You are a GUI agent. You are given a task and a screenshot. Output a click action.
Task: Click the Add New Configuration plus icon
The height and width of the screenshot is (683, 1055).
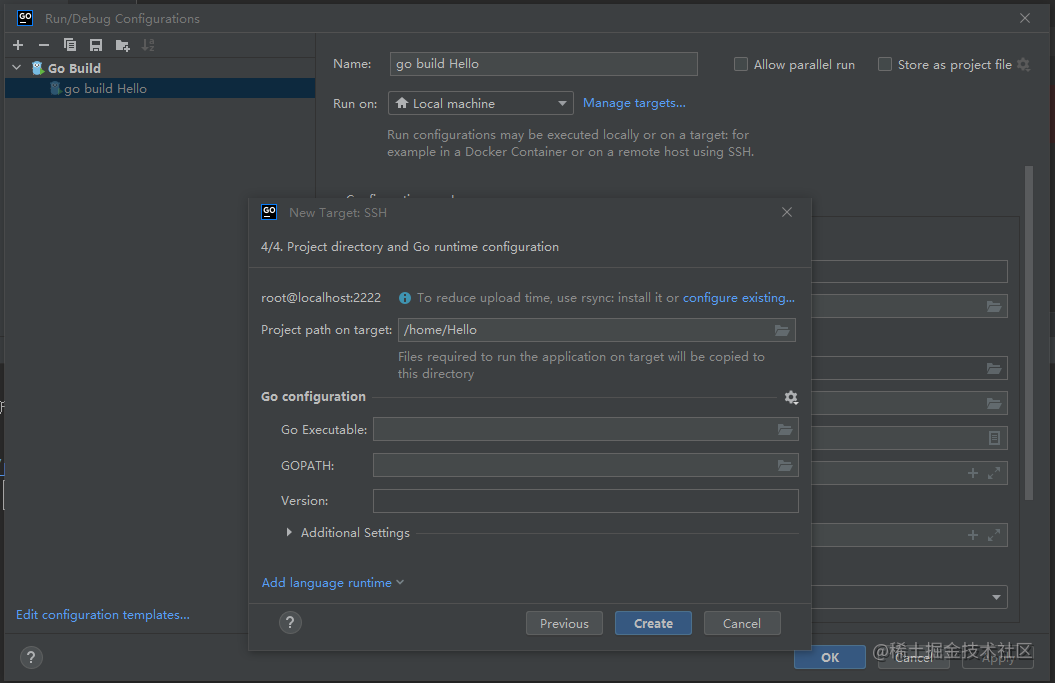(x=18, y=45)
